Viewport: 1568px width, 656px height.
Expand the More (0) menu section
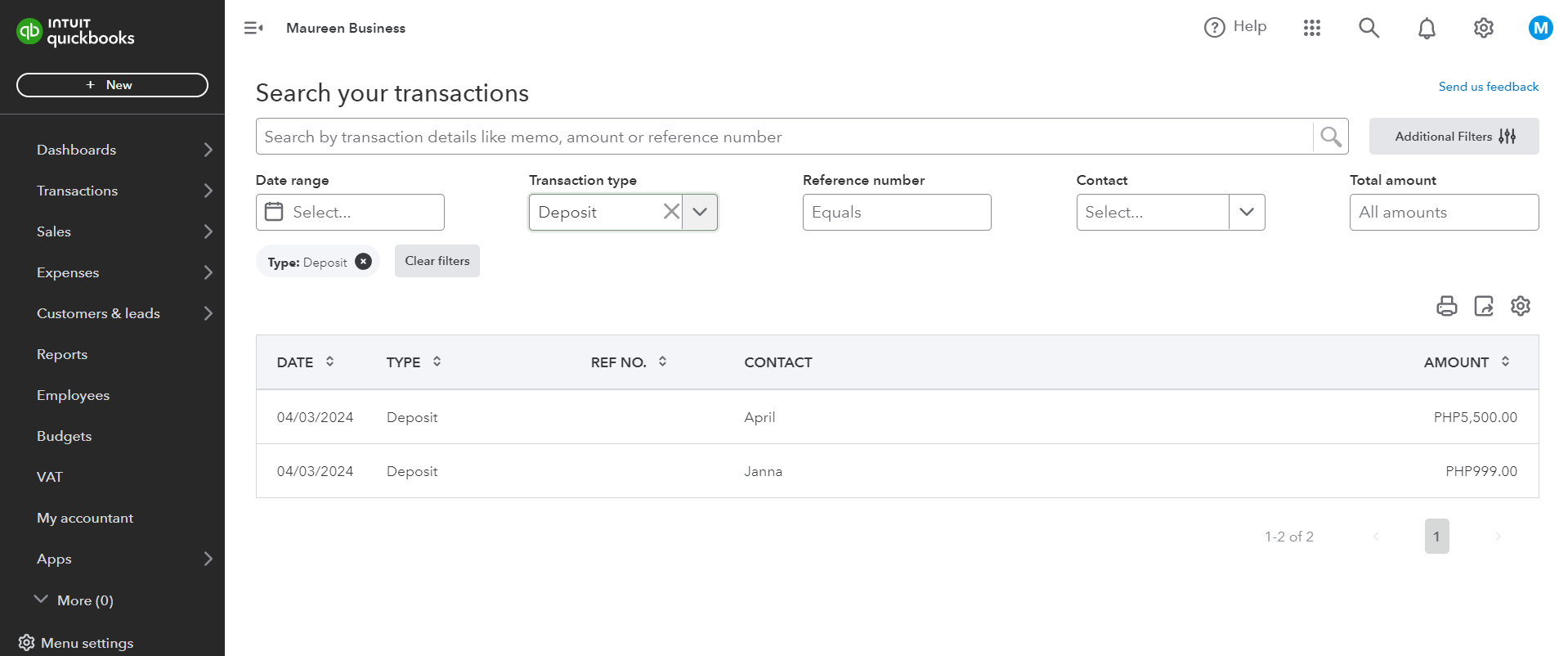(x=74, y=600)
